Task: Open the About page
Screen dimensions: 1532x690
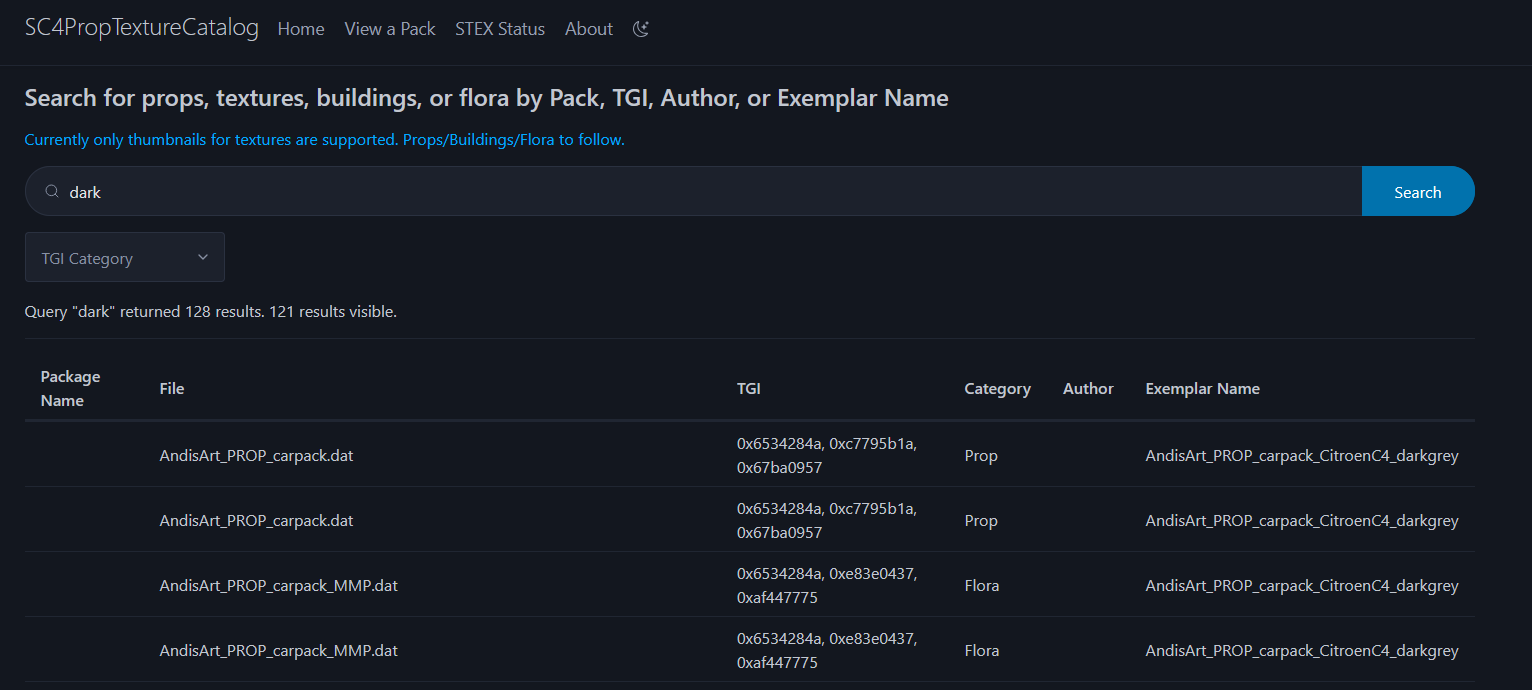Action: pyautogui.click(x=589, y=29)
